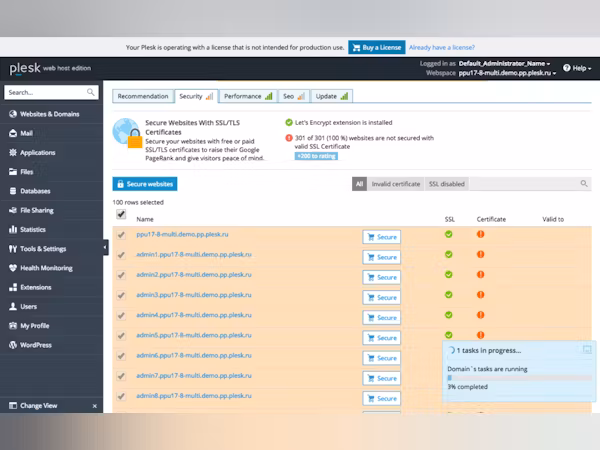
Task: Uncheck admin4.ppu17-8-multi row checkbox
Action: [x=121, y=316]
